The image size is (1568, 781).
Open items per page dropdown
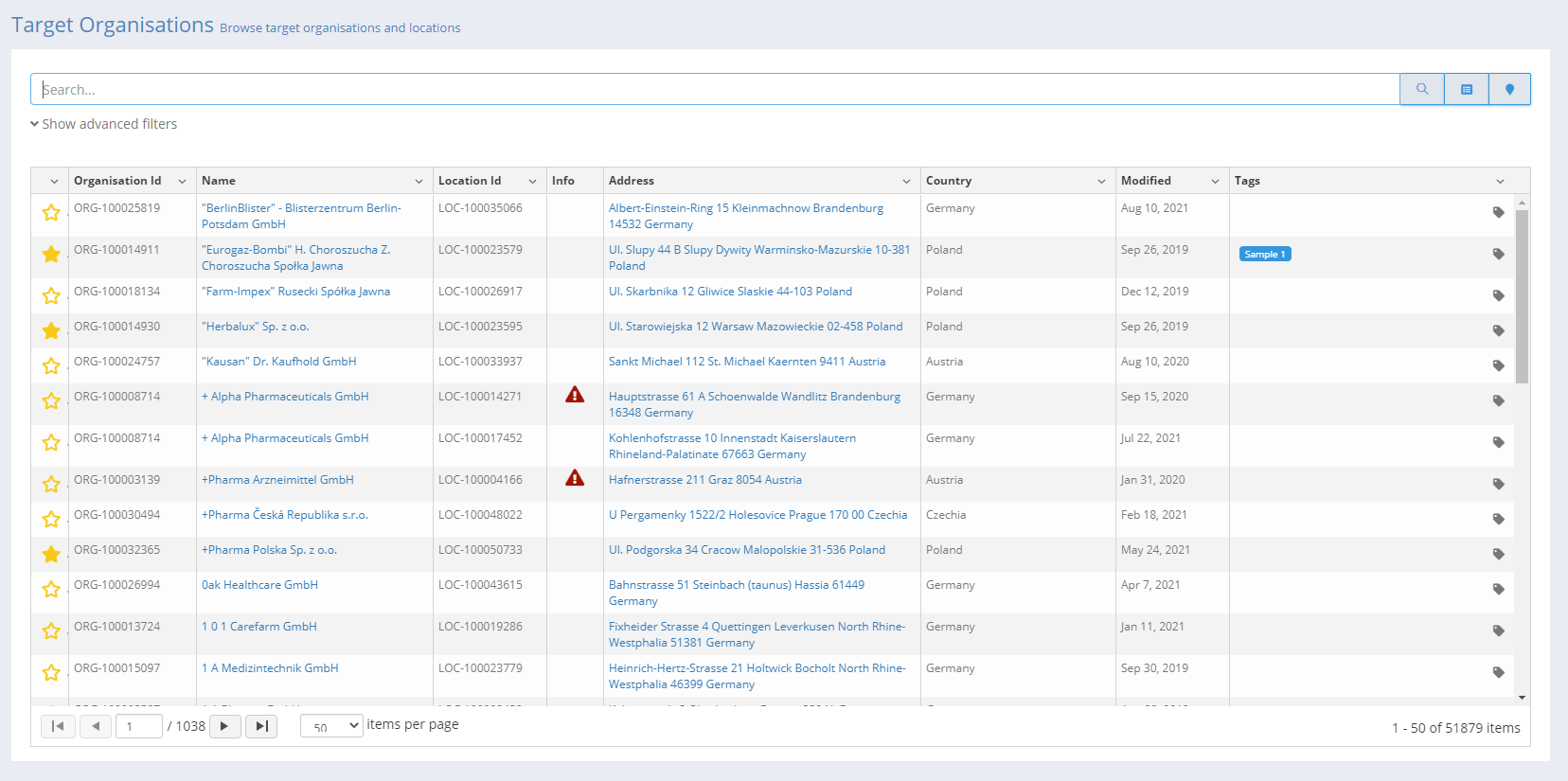331,726
